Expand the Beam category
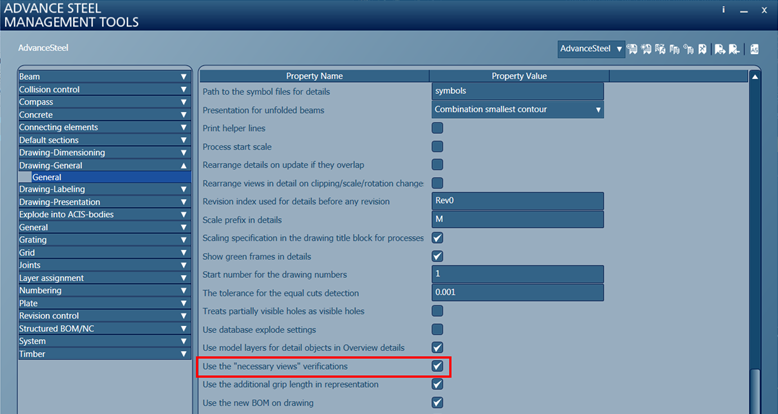Image resolution: width=778 pixels, height=414 pixels. tap(105, 76)
